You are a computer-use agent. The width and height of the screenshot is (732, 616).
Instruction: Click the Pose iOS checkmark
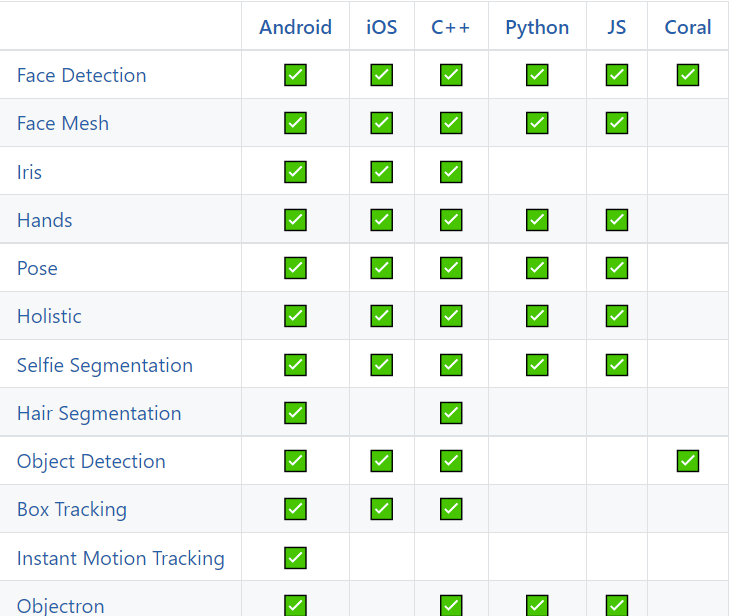(x=381, y=268)
